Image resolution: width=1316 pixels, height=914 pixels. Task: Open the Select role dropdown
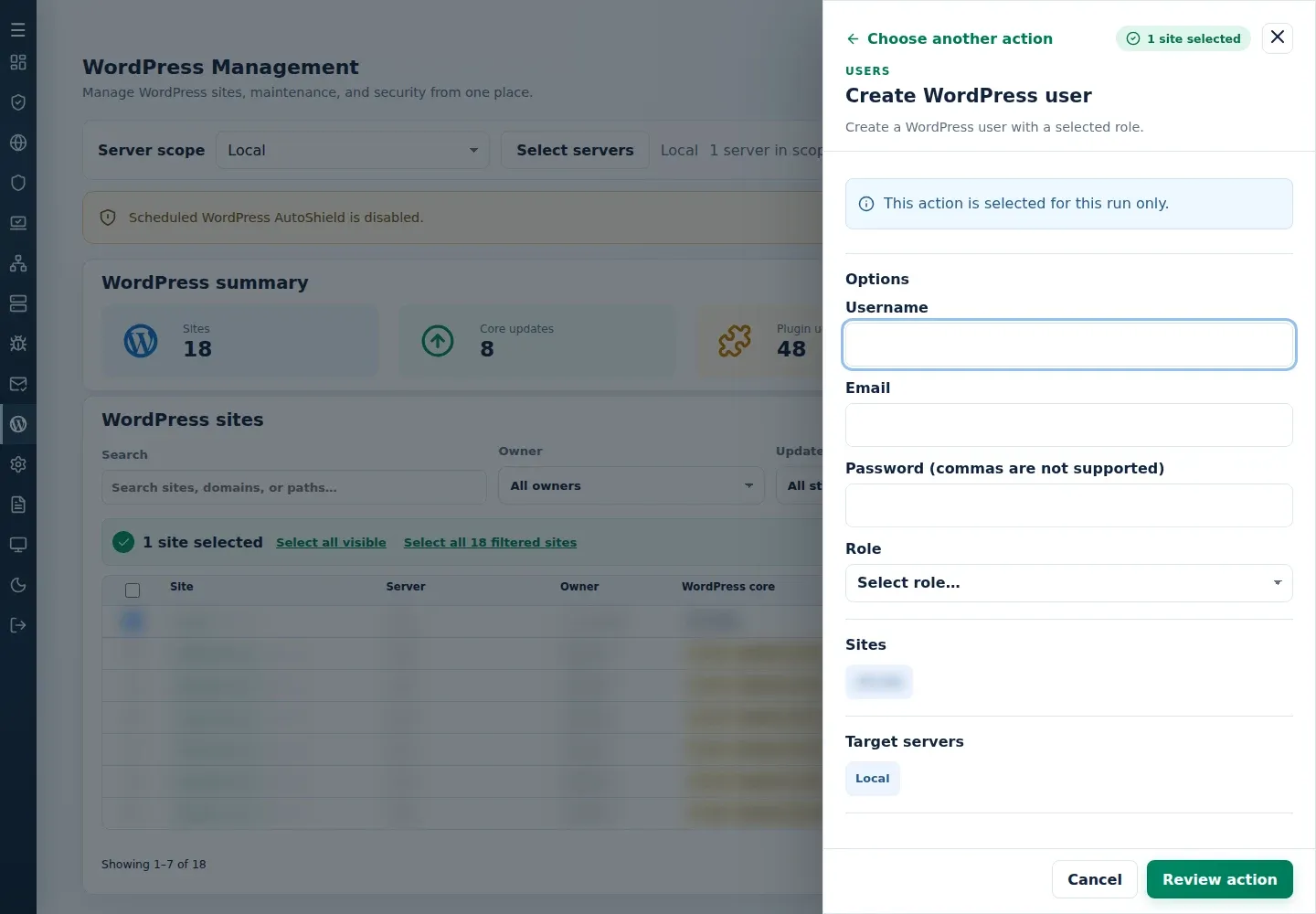point(1069,583)
